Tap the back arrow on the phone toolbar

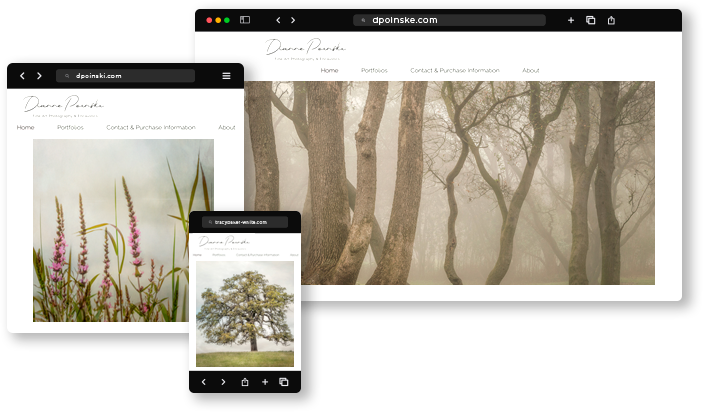pos(204,382)
